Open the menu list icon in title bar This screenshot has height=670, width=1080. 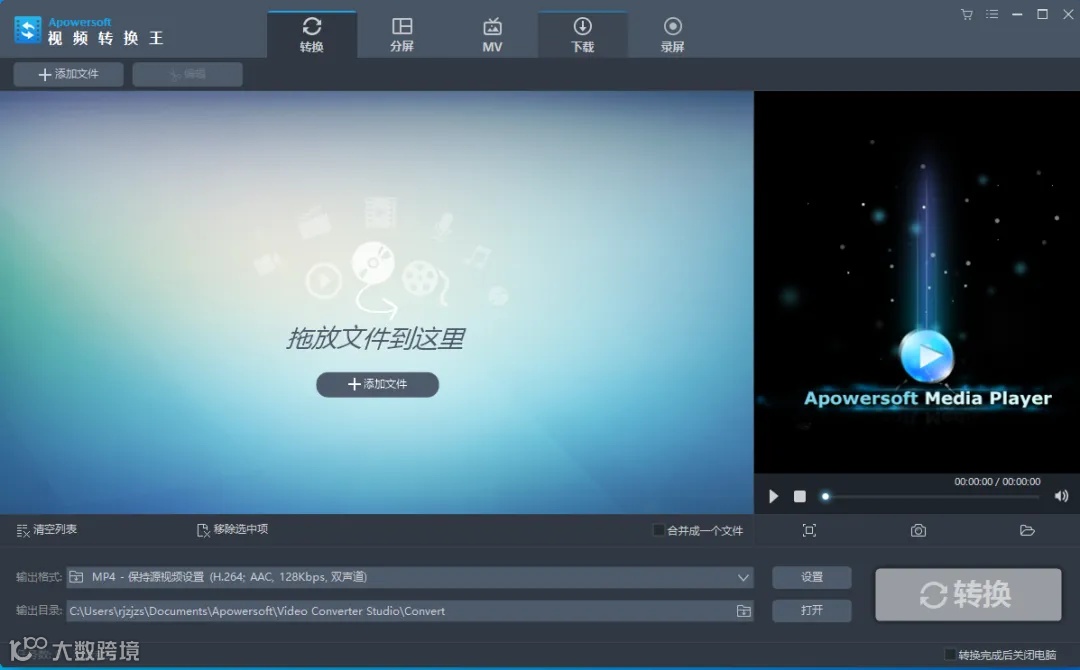pyautogui.click(x=992, y=14)
